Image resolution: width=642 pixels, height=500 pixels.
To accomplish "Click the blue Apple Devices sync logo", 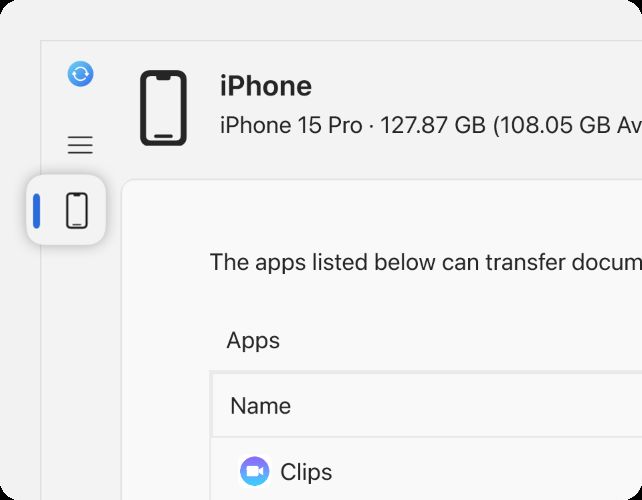I will click(x=80, y=73).
